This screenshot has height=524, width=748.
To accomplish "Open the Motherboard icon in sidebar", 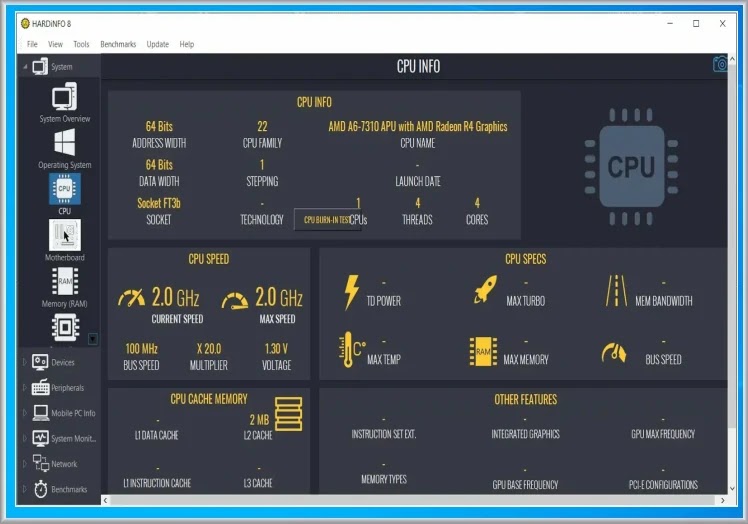I will click(64, 235).
